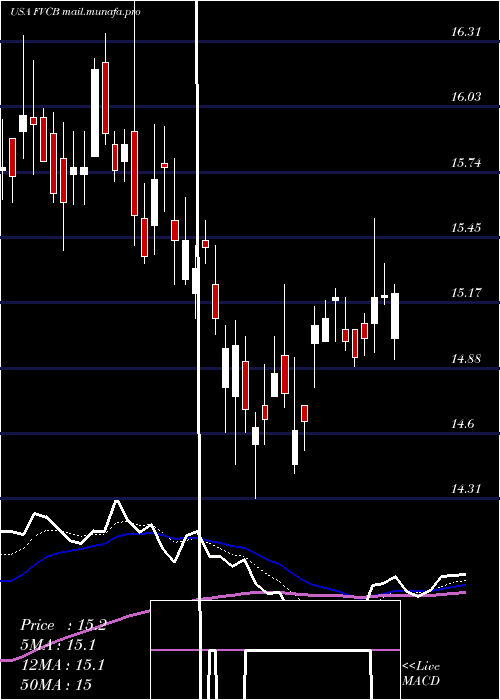Viewport: 500px width, 700px height.
Task: Click the USA FVCB mail.munafa.pro title text
Action: (75, 12)
